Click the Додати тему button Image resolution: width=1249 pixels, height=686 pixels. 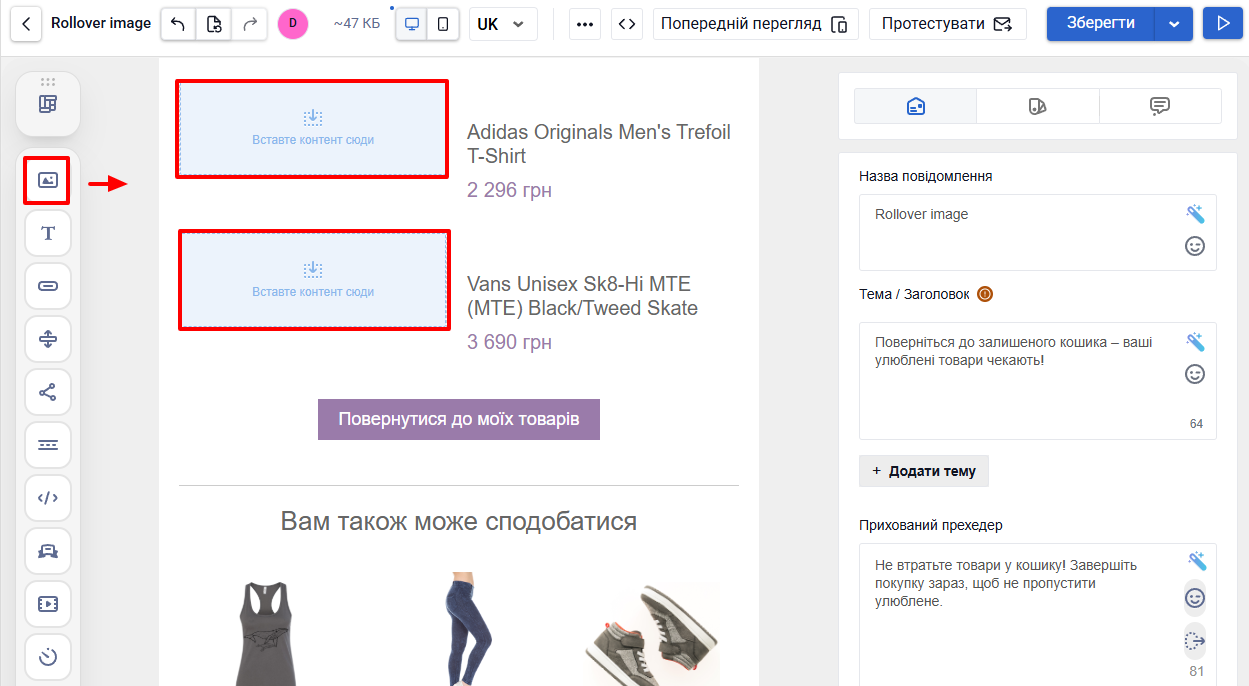point(924,471)
